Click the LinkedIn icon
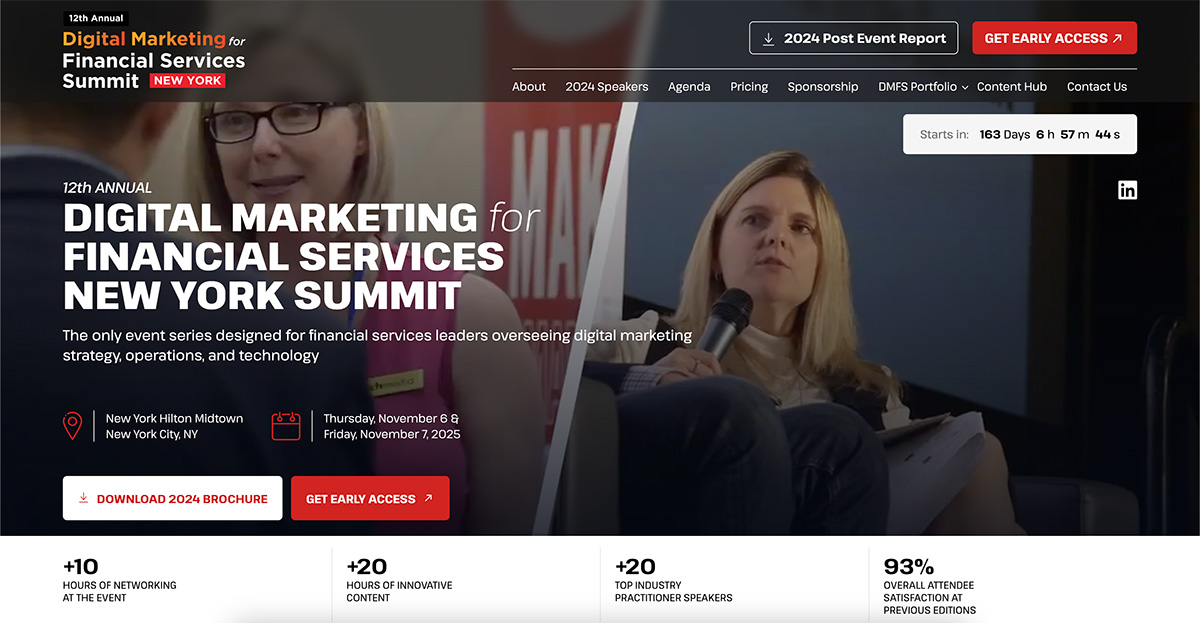Screen dimensions: 1200x623 coord(1127,190)
